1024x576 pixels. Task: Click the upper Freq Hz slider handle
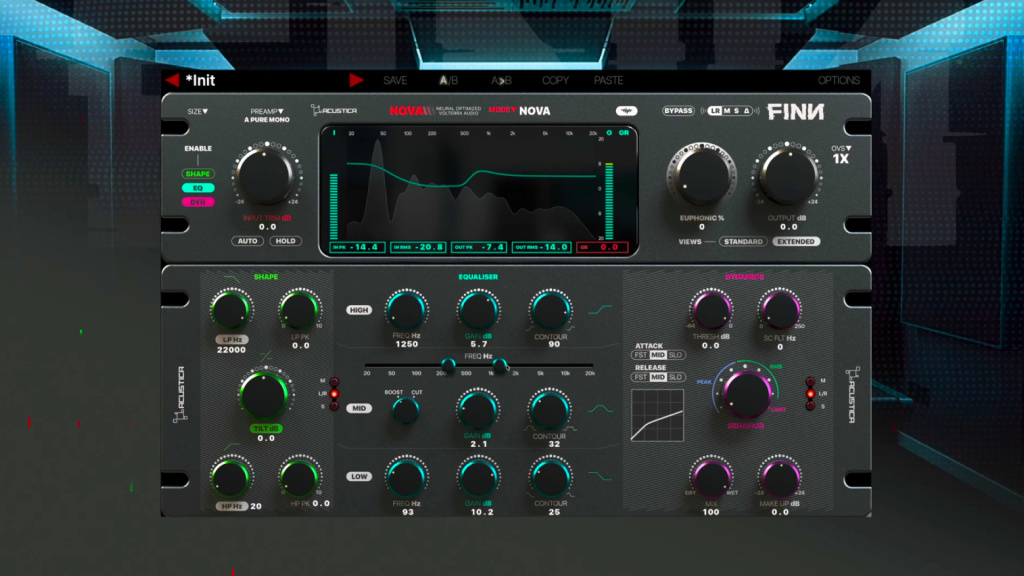(x=500, y=364)
